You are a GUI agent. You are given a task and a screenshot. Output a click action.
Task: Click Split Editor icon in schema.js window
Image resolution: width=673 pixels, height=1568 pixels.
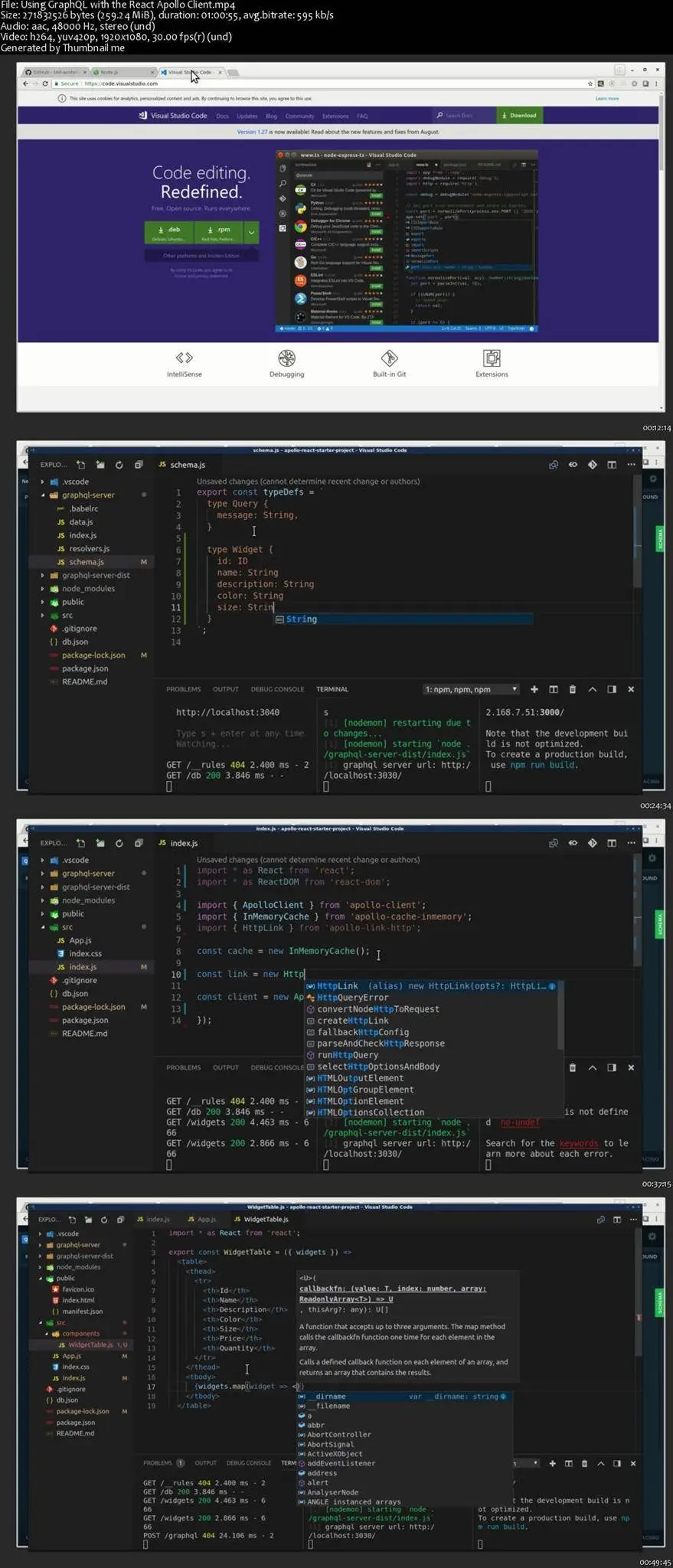click(612, 465)
